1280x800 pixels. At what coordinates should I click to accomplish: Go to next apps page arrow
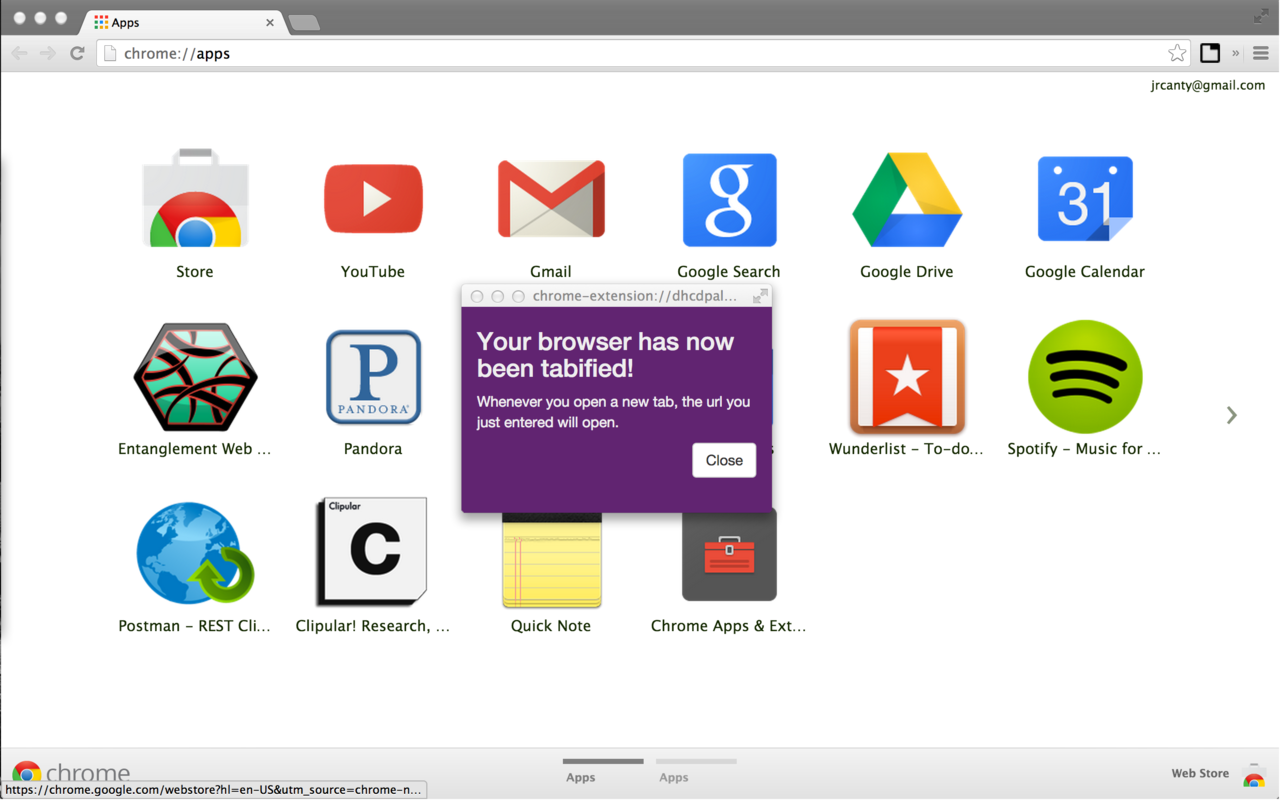(x=1232, y=415)
